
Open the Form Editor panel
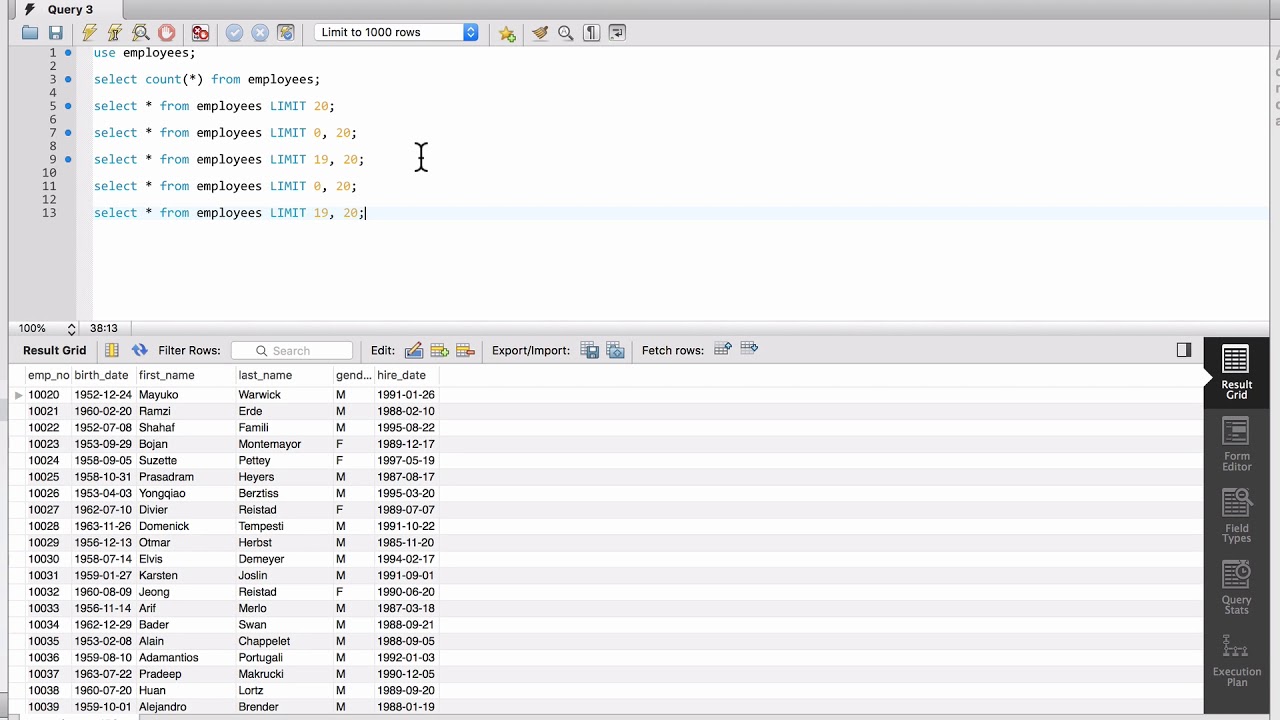coord(1236,445)
